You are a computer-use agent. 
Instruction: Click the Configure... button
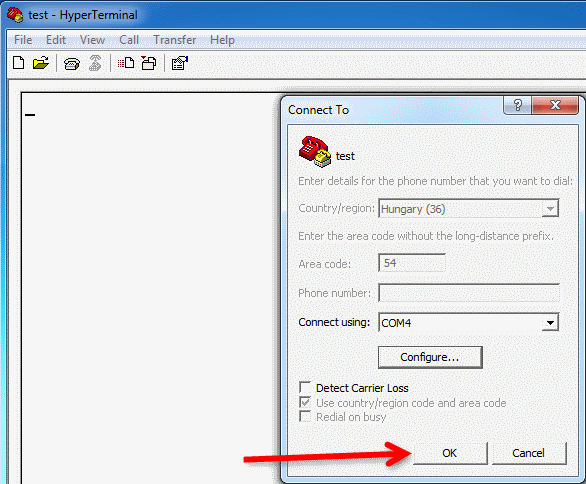pos(430,357)
